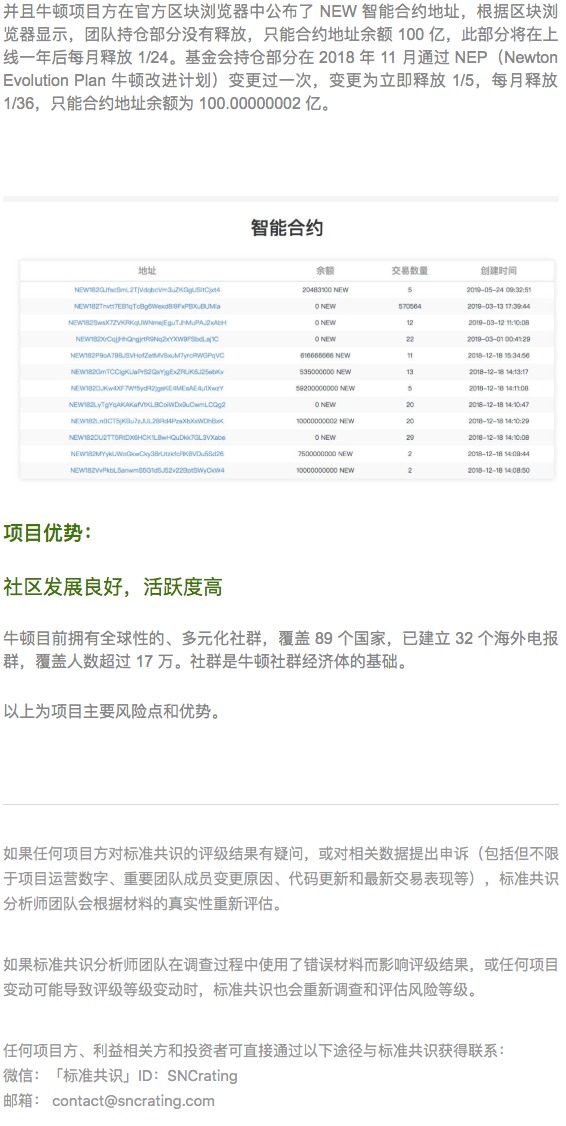566x1126 pixels.
Task: Open contract address starting NEW182SwsX7ZVKR
Action: (x=147, y=322)
